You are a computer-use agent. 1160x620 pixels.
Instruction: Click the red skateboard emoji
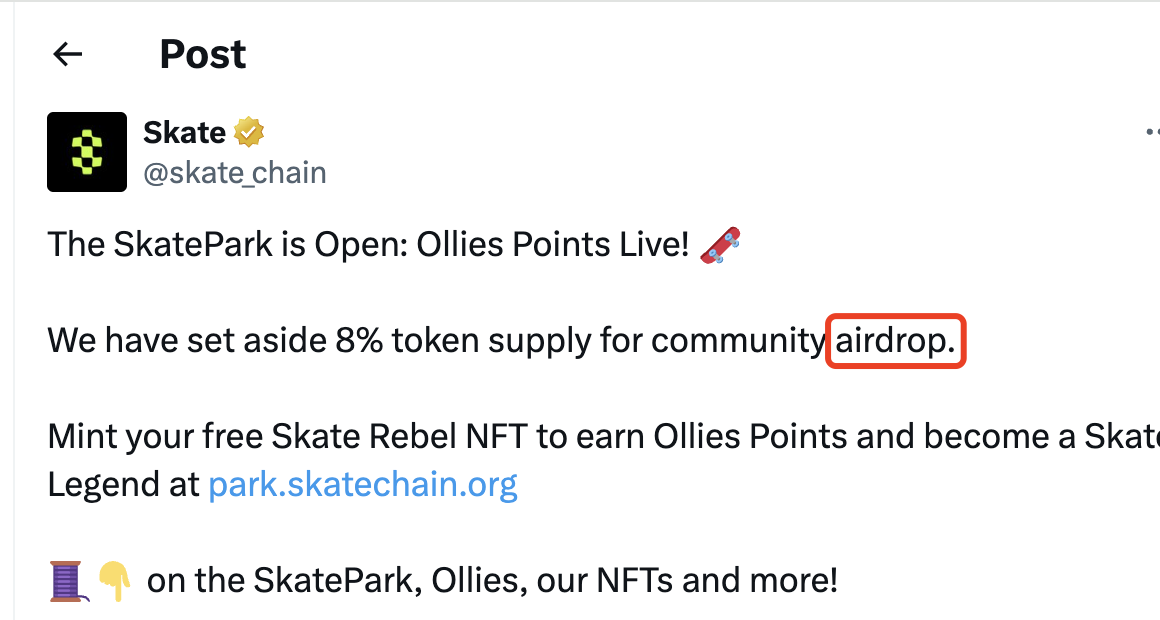(x=721, y=245)
